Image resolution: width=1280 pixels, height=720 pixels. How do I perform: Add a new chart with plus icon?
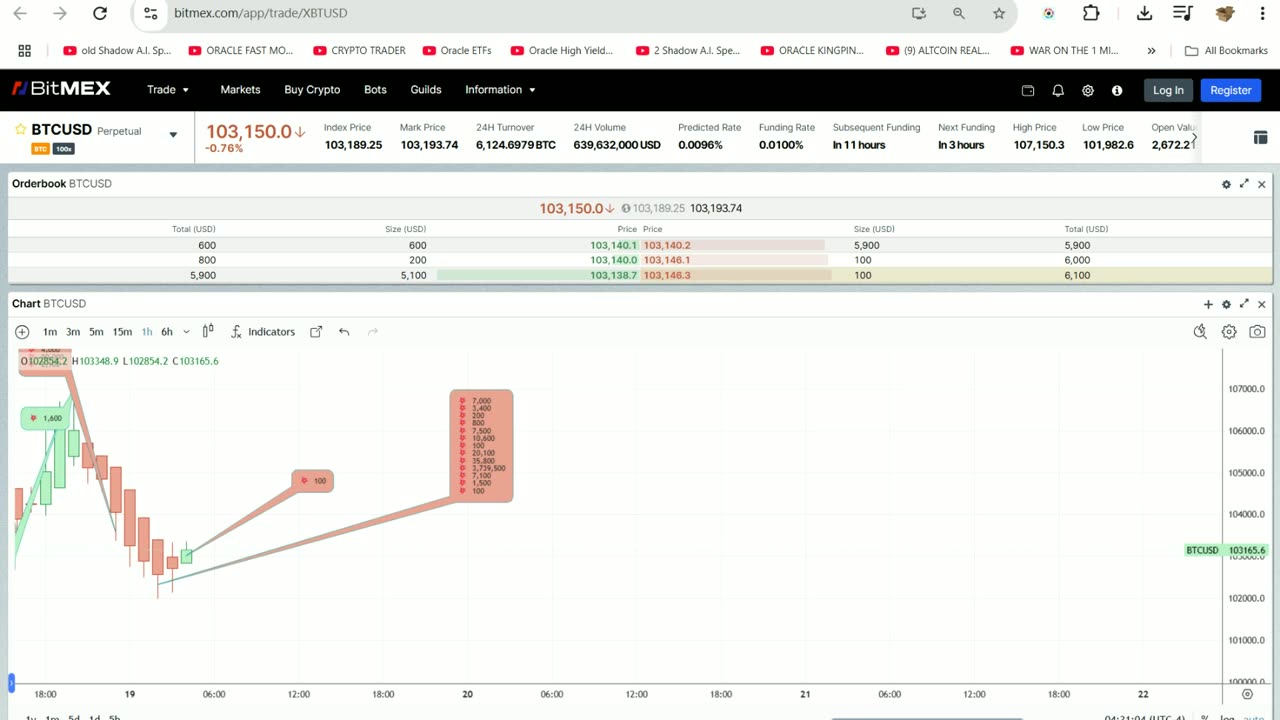tap(1208, 304)
